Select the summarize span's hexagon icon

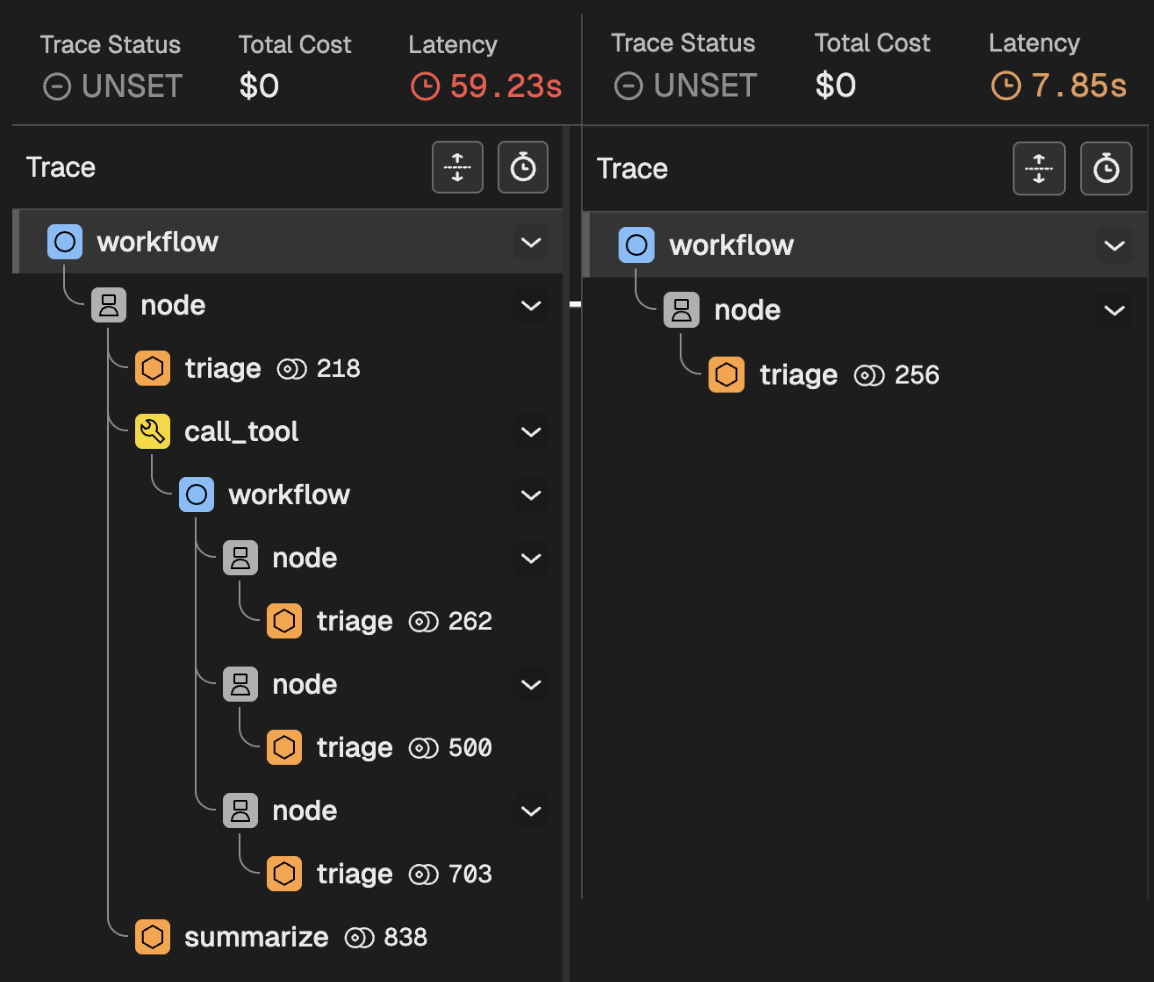[152, 937]
